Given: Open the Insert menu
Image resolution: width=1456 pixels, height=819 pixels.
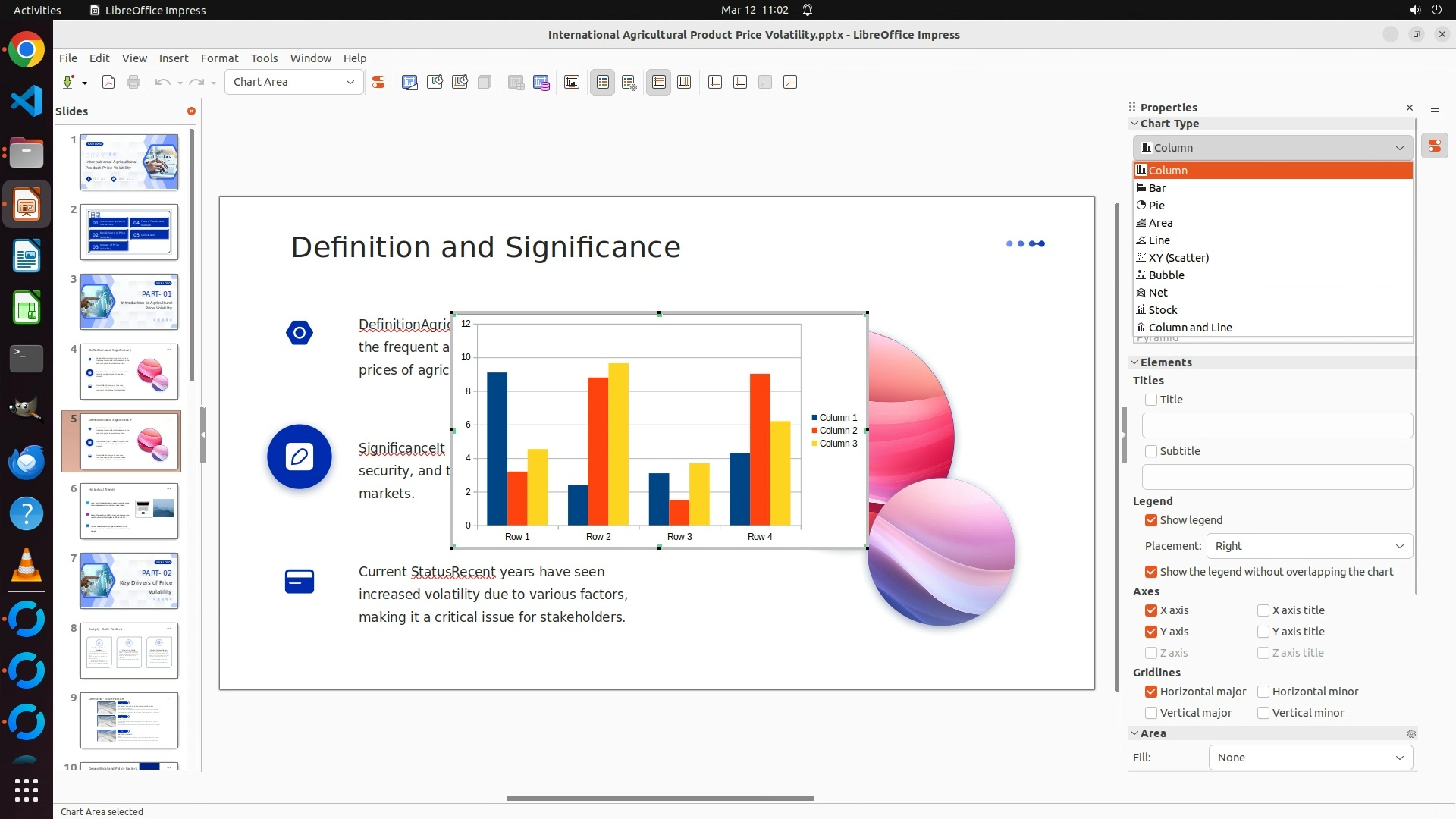Looking at the screenshot, I should click(x=173, y=58).
